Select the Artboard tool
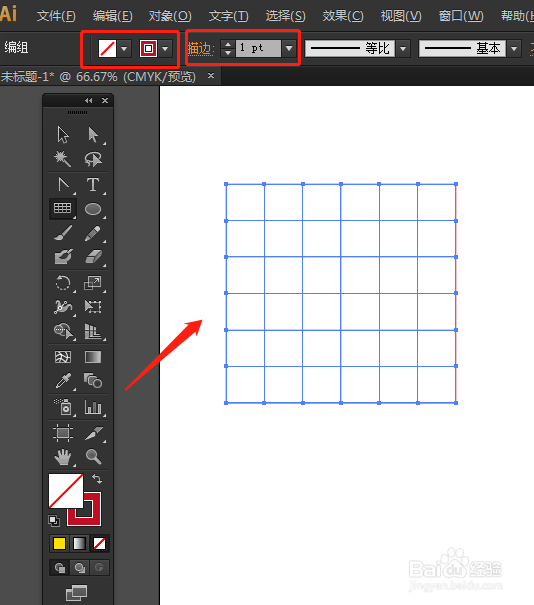Screen dimensions: 534x605 (63, 433)
